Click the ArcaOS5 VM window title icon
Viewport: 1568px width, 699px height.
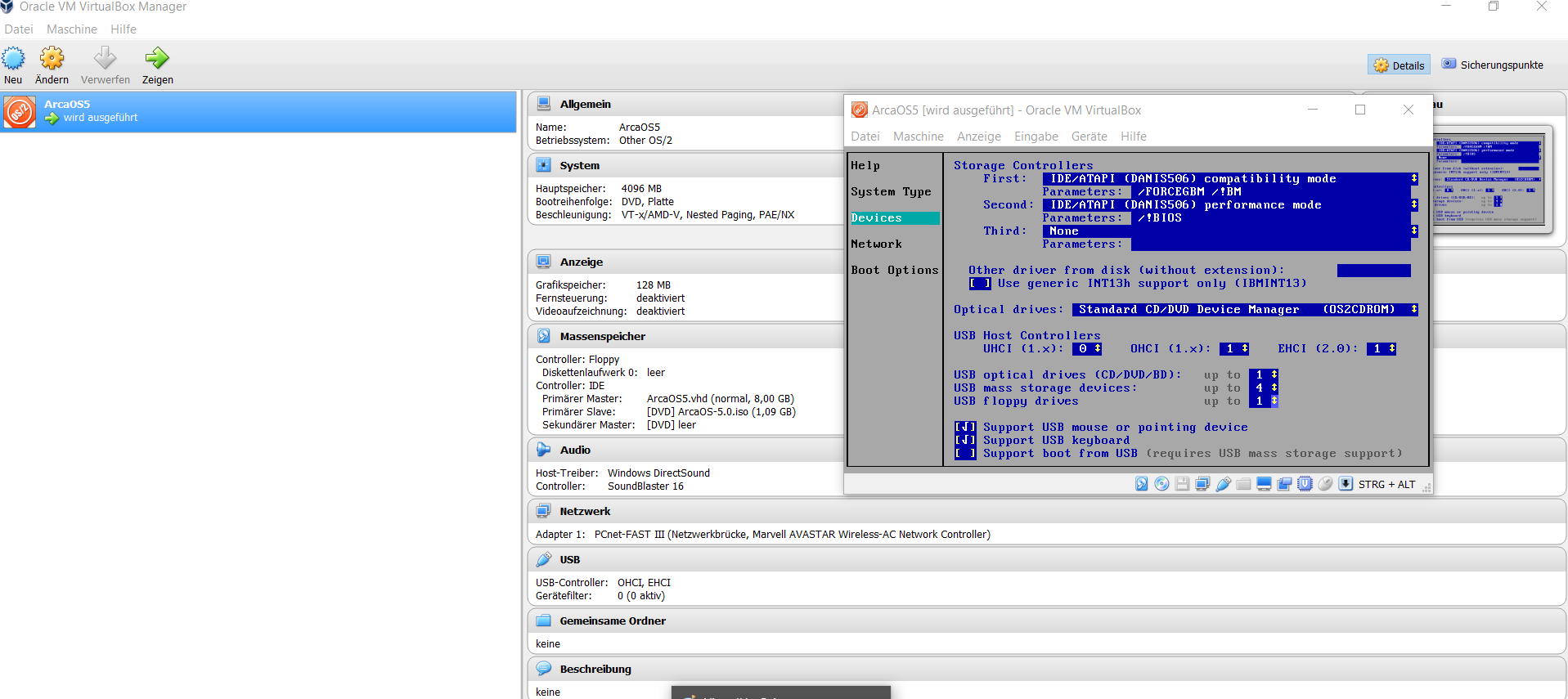[x=859, y=110]
